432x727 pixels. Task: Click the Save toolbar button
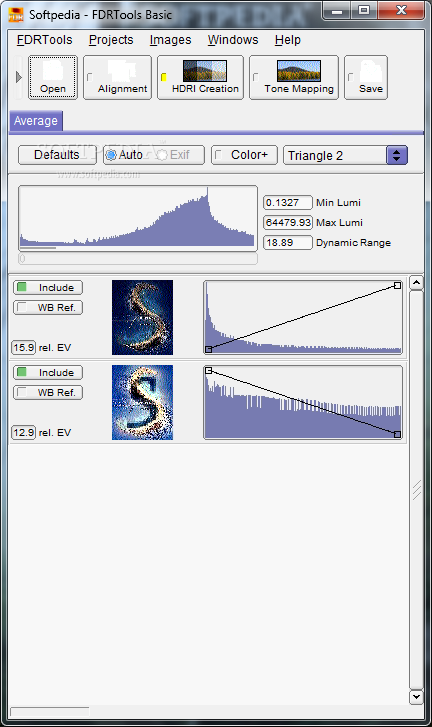pos(366,77)
